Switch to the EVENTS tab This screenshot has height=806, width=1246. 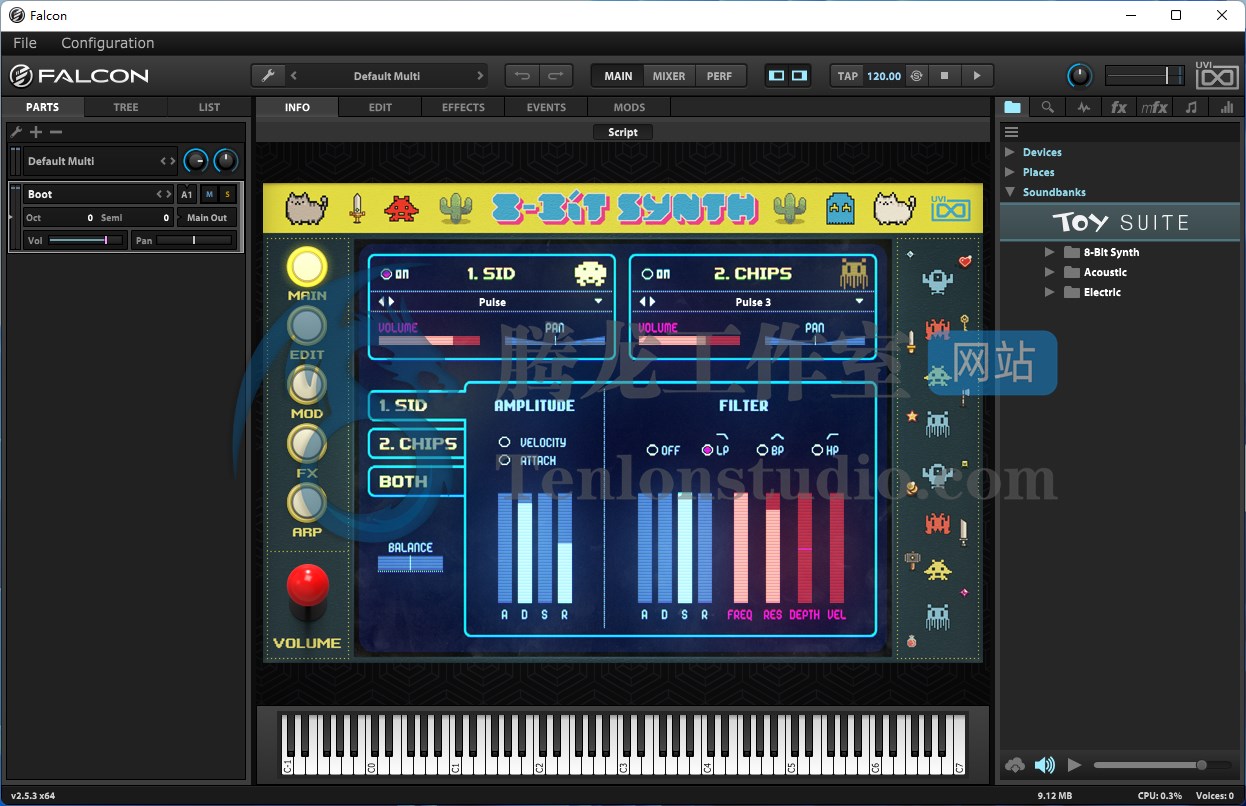[x=546, y=107]
